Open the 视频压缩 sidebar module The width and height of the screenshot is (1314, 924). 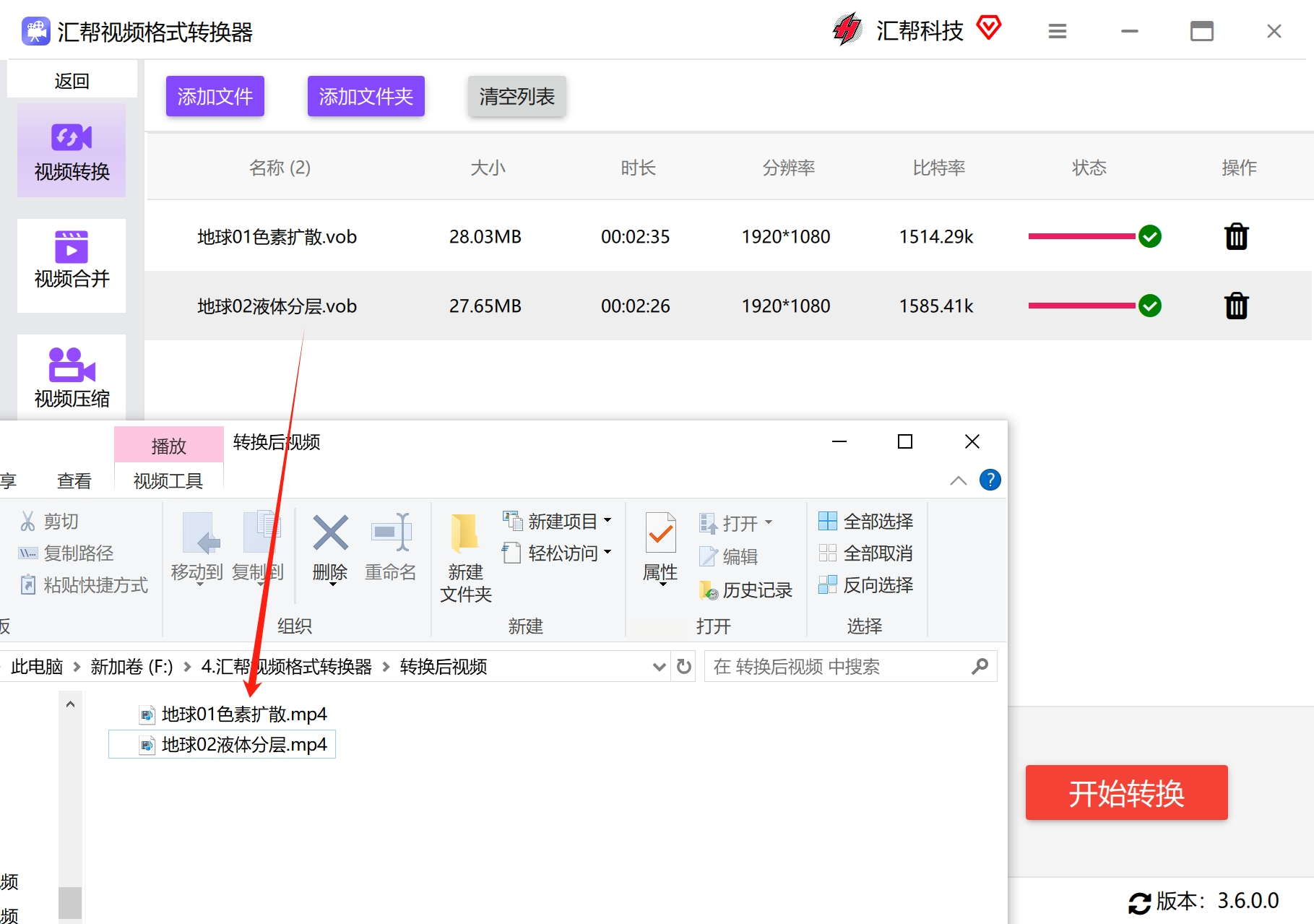72,377
